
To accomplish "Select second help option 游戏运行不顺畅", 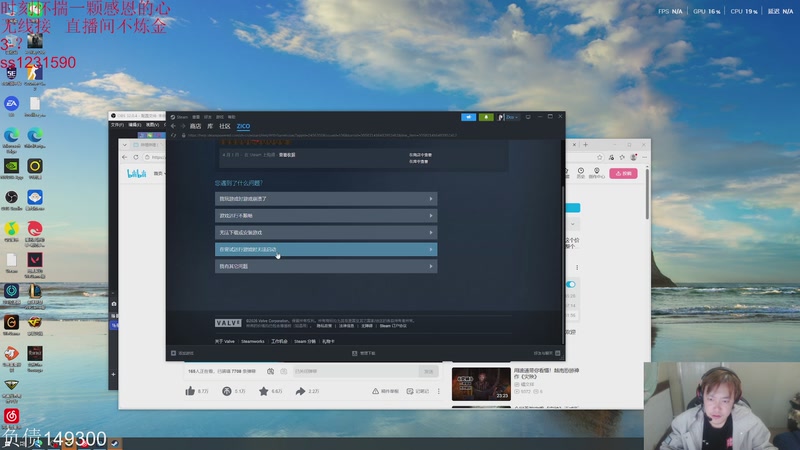I will 326,215.
